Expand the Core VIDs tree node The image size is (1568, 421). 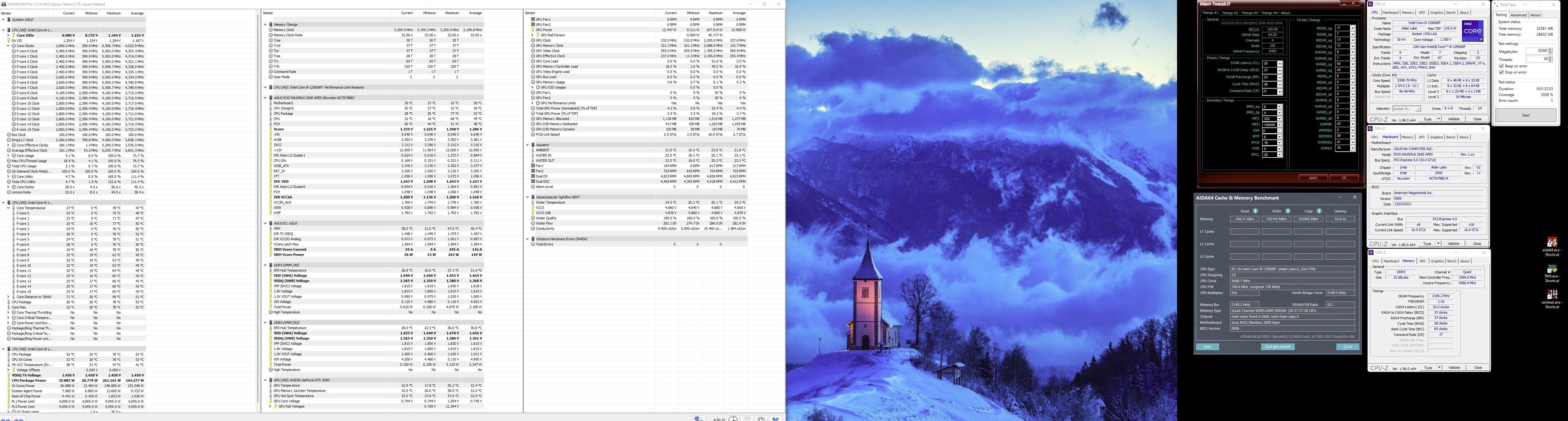[x=8, y=35]
